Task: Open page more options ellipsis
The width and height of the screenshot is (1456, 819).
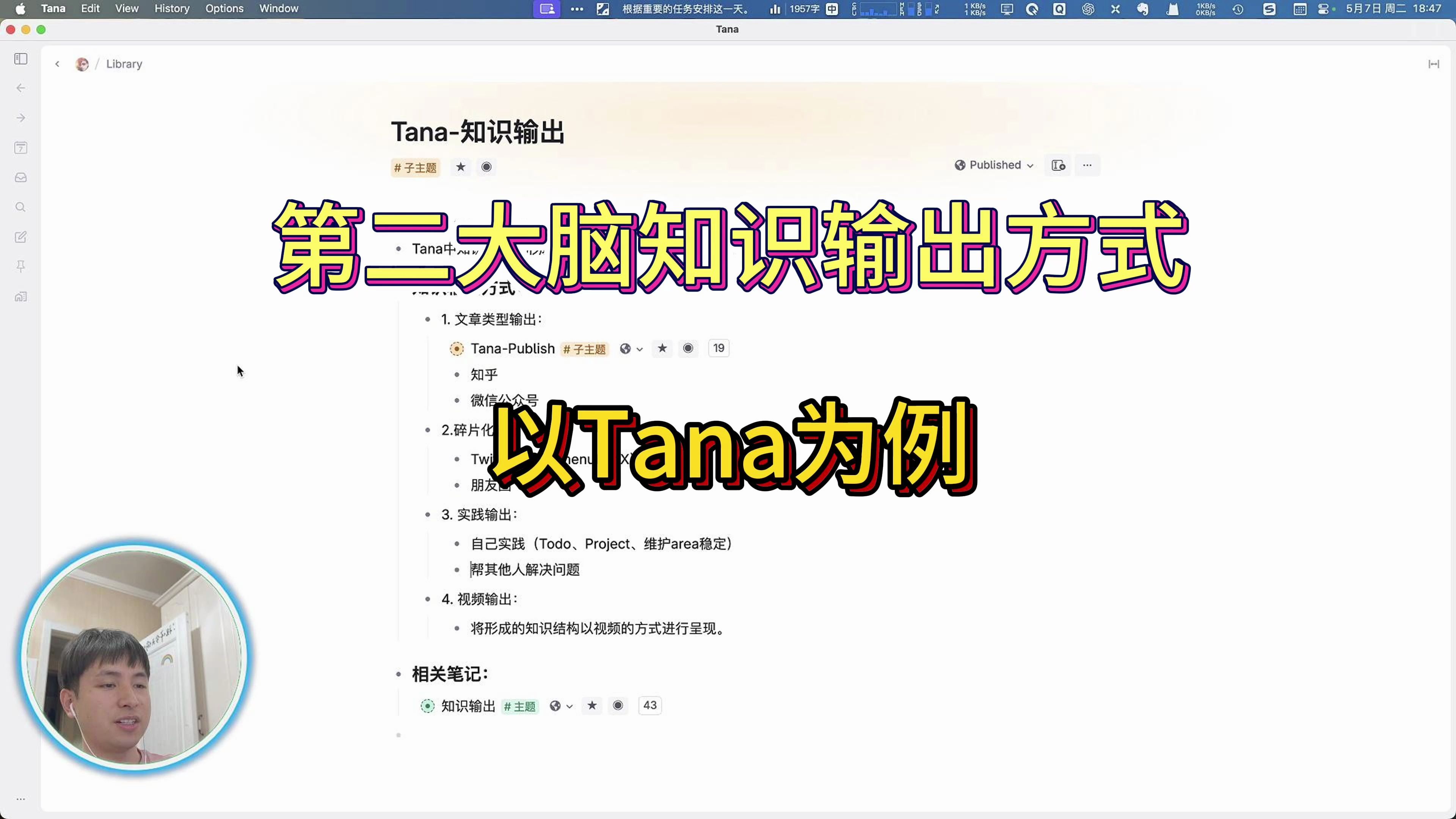Action: coord(1087,165)
